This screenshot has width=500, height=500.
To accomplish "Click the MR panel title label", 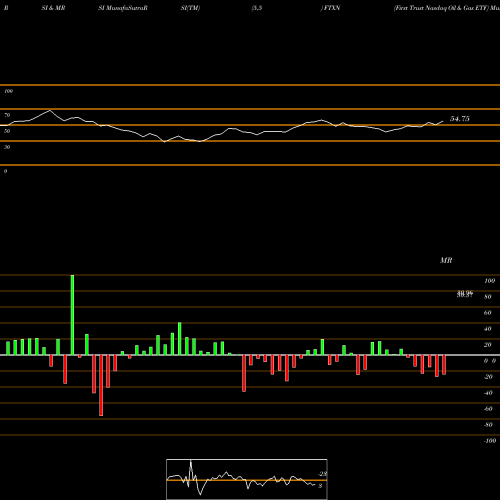I will pyautogui.click(x=446, y=260).
